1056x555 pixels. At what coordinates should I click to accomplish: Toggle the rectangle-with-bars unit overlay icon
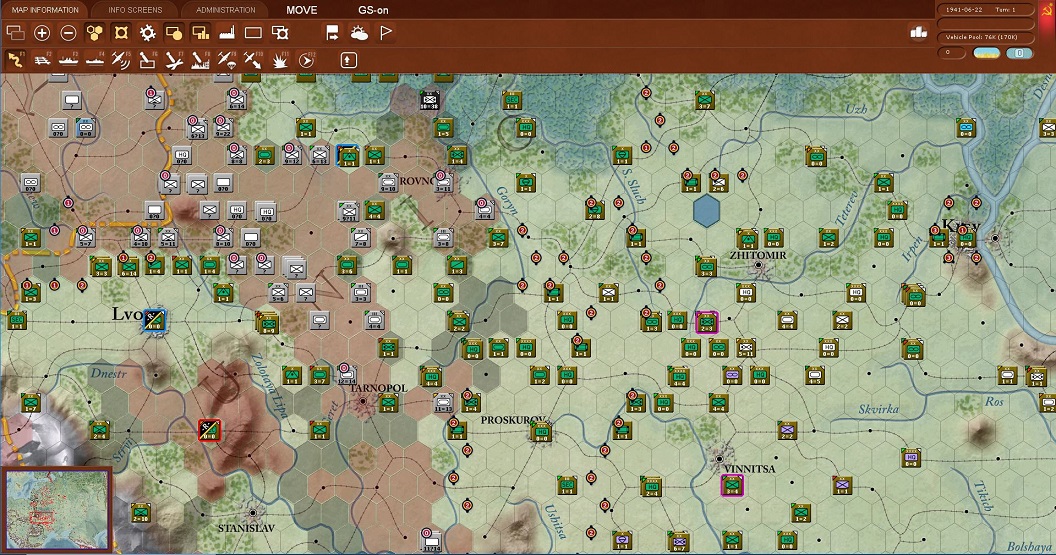point(200,32)
